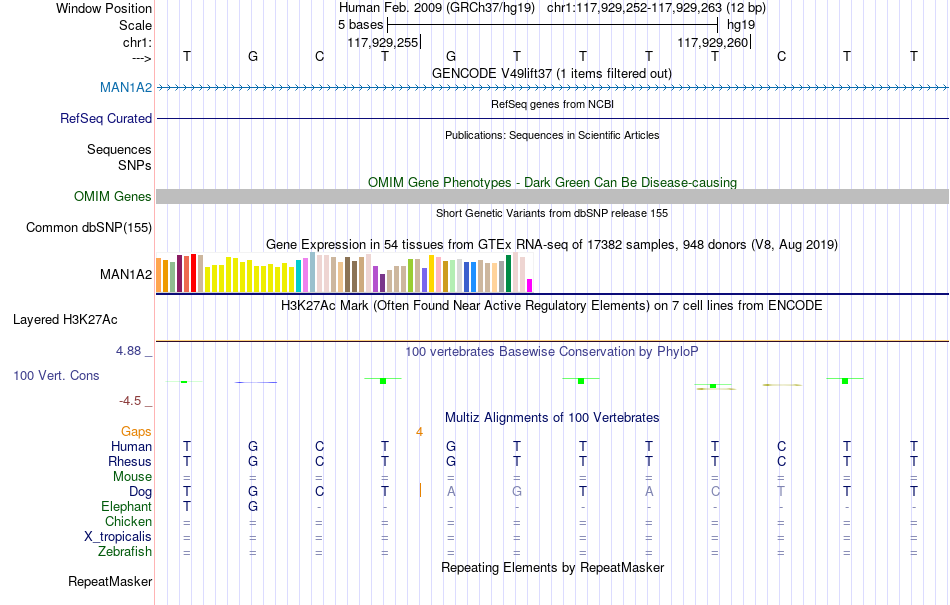Viewport: 950px width, 605px height.
Task: Click the MAN1A2 GENCODE gene label
Action: click(125, 87)
